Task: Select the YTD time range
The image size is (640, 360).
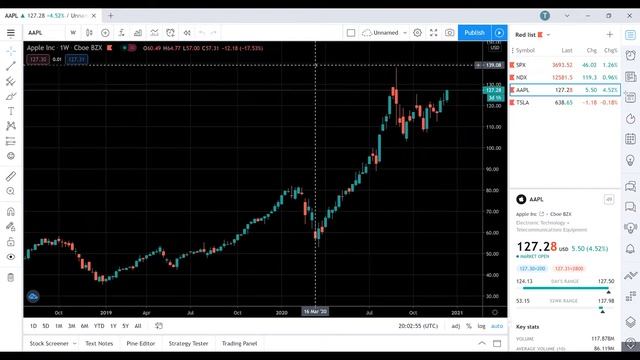Action: click(99, 326)
